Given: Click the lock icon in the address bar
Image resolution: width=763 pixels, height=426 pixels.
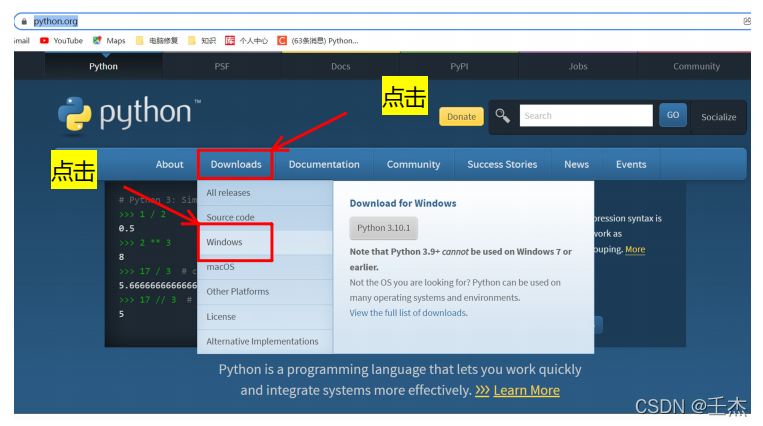Looking at the screenshot, I should point(24,21).
